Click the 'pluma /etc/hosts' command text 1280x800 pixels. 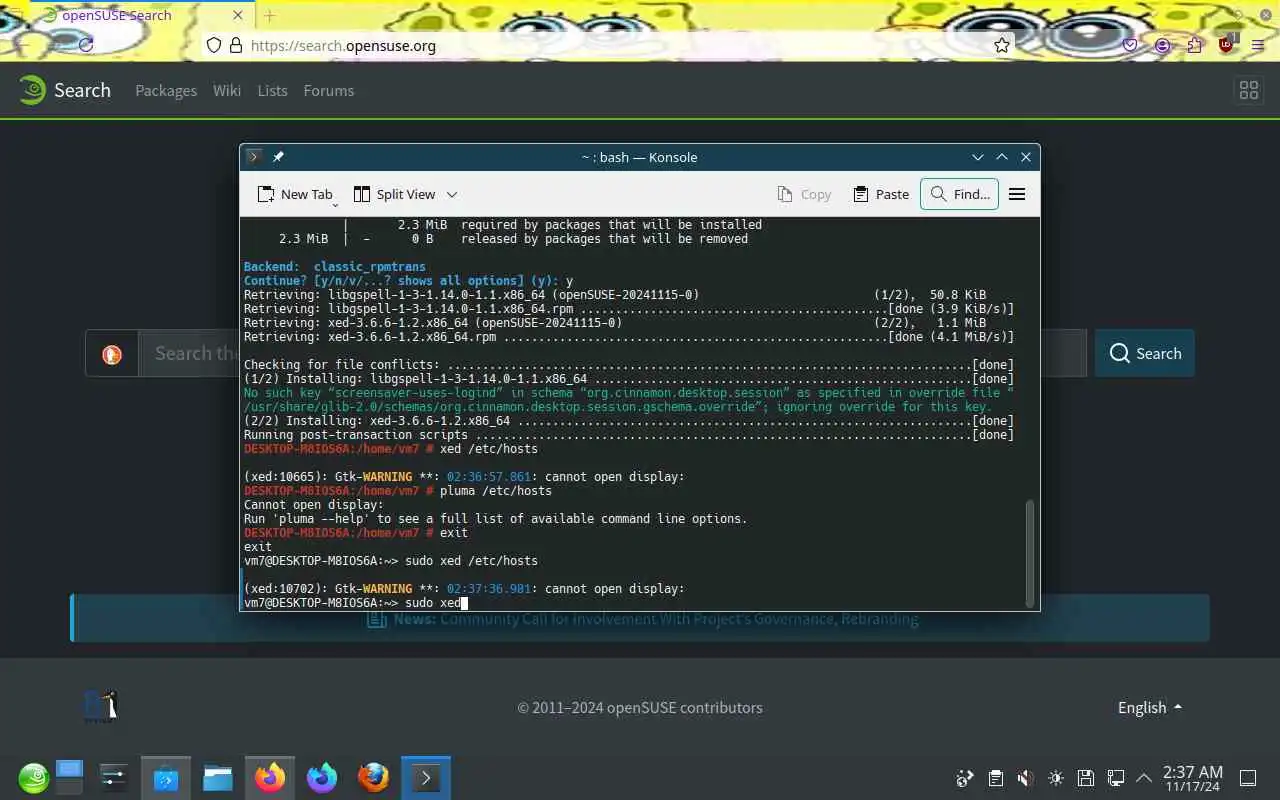(496, 491)
